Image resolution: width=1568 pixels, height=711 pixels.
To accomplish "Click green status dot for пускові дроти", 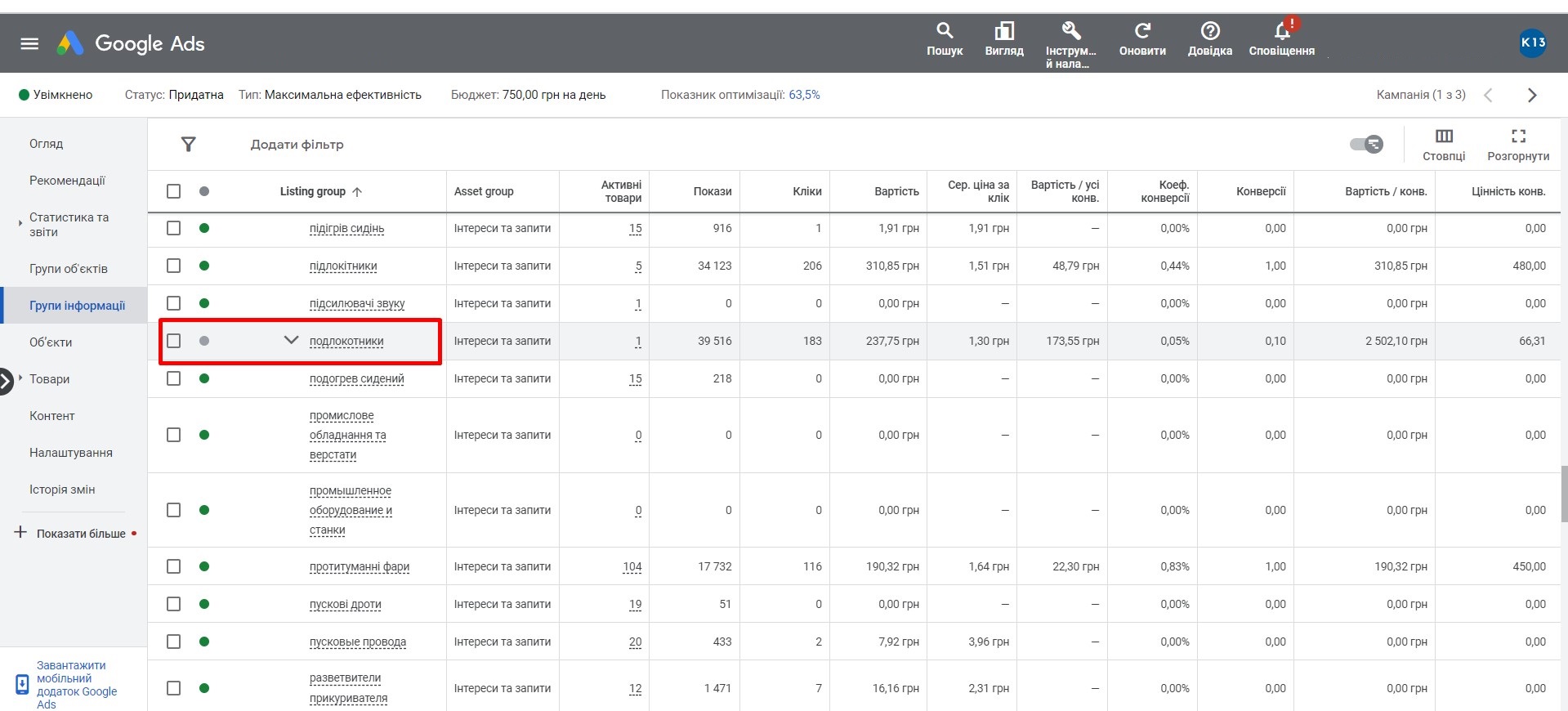I will click(204, 604).
